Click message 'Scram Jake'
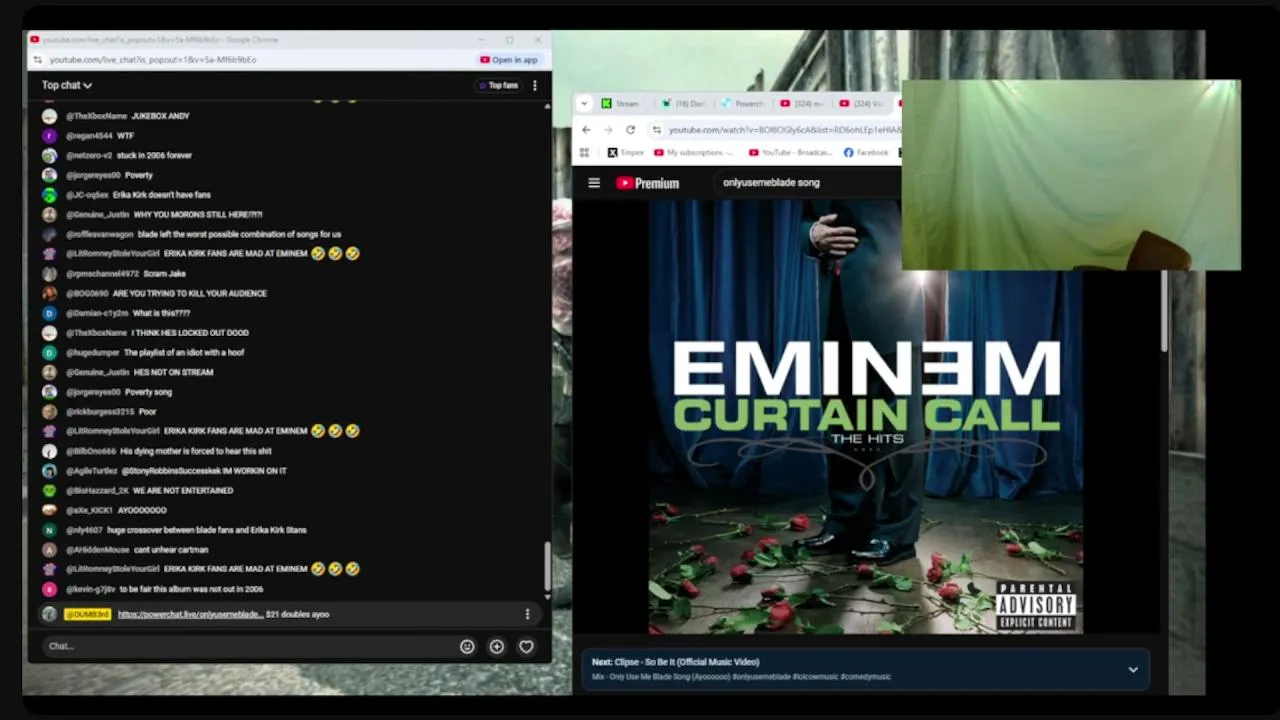The height and width of the screenshot is (720, 1280). [x=165, y=273]
